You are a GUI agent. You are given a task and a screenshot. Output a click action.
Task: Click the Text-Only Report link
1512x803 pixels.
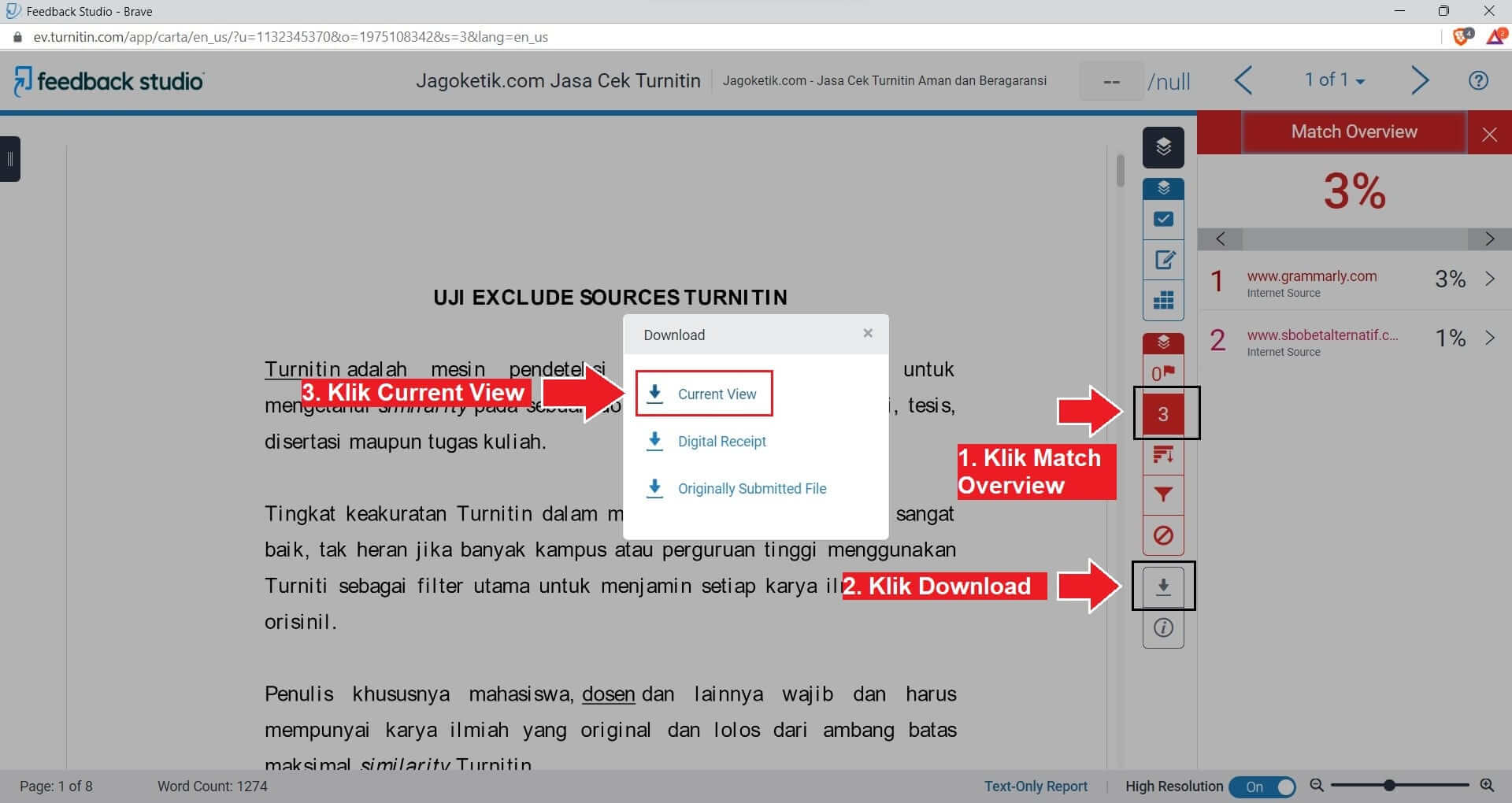(x=1035, y=786)
